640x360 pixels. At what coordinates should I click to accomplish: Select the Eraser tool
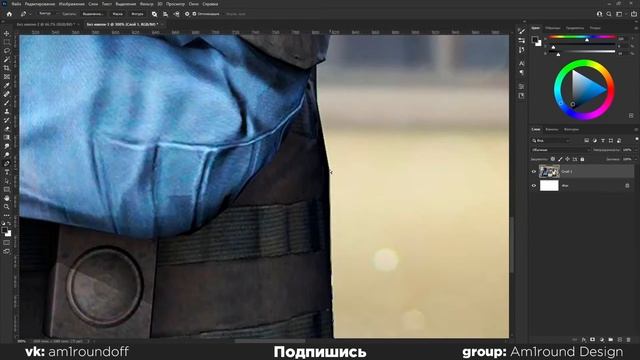pos(7,129)
